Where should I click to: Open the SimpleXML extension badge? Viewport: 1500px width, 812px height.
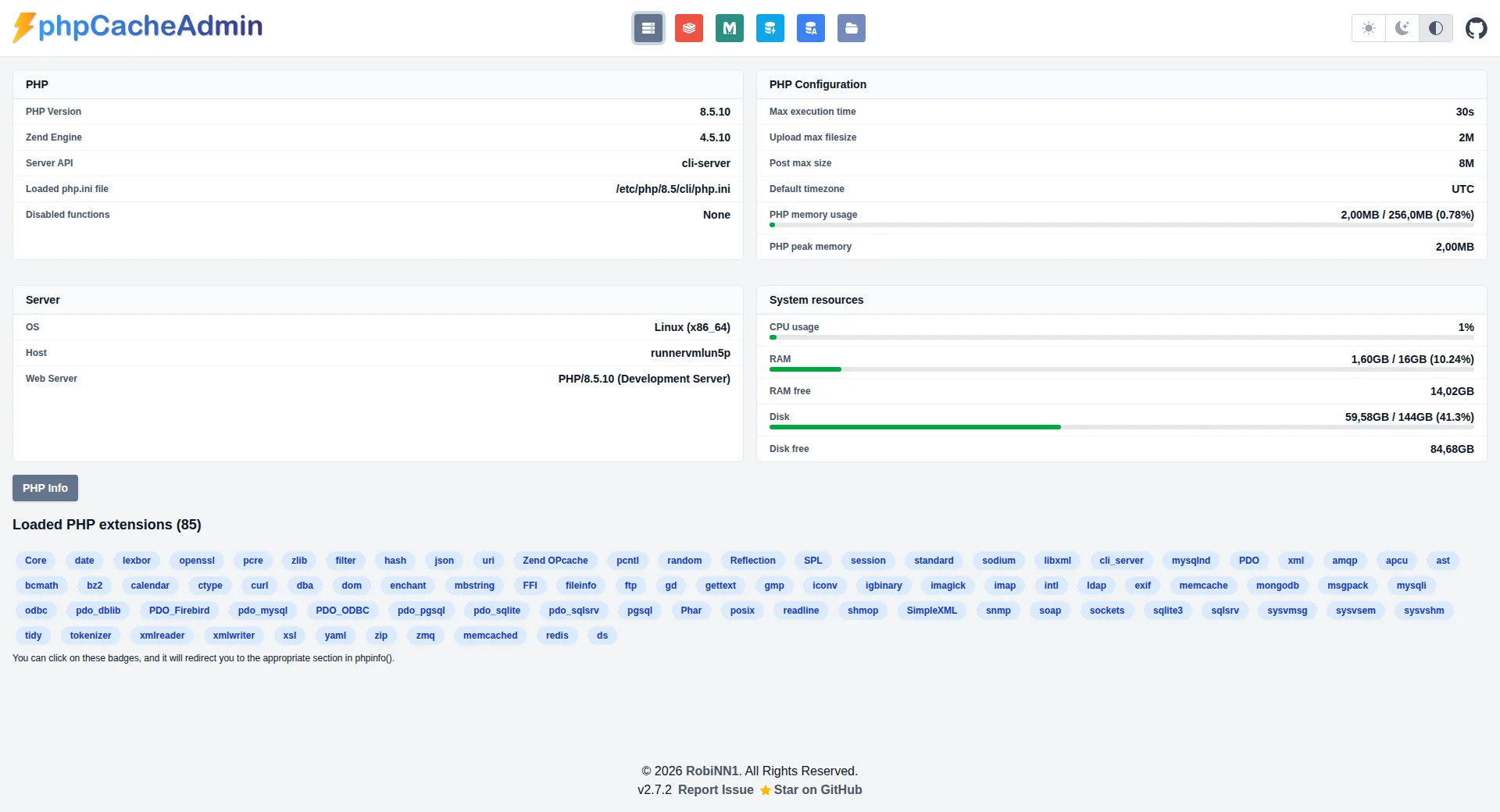click(x=931, y=611)
